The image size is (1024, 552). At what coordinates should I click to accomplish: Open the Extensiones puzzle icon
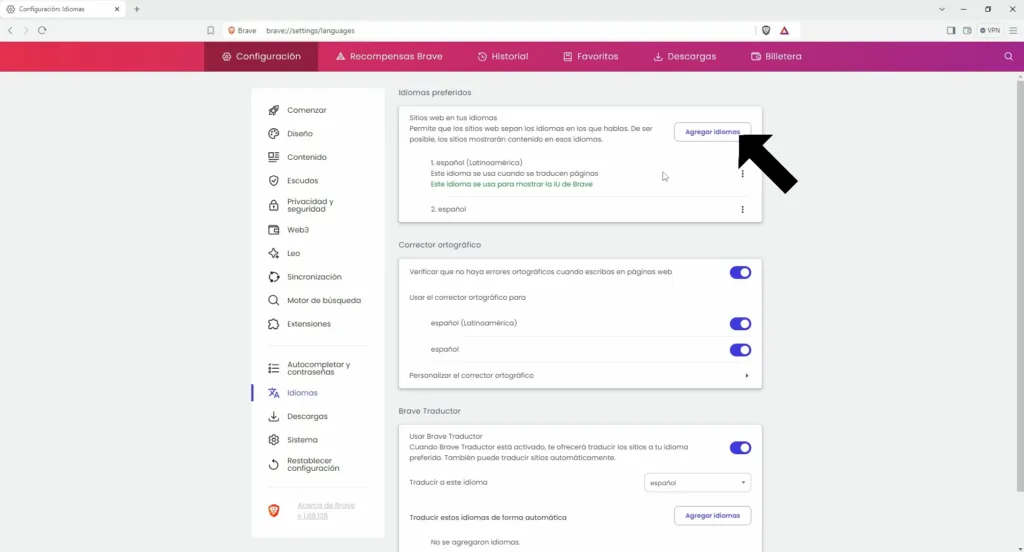click(274, 324)
